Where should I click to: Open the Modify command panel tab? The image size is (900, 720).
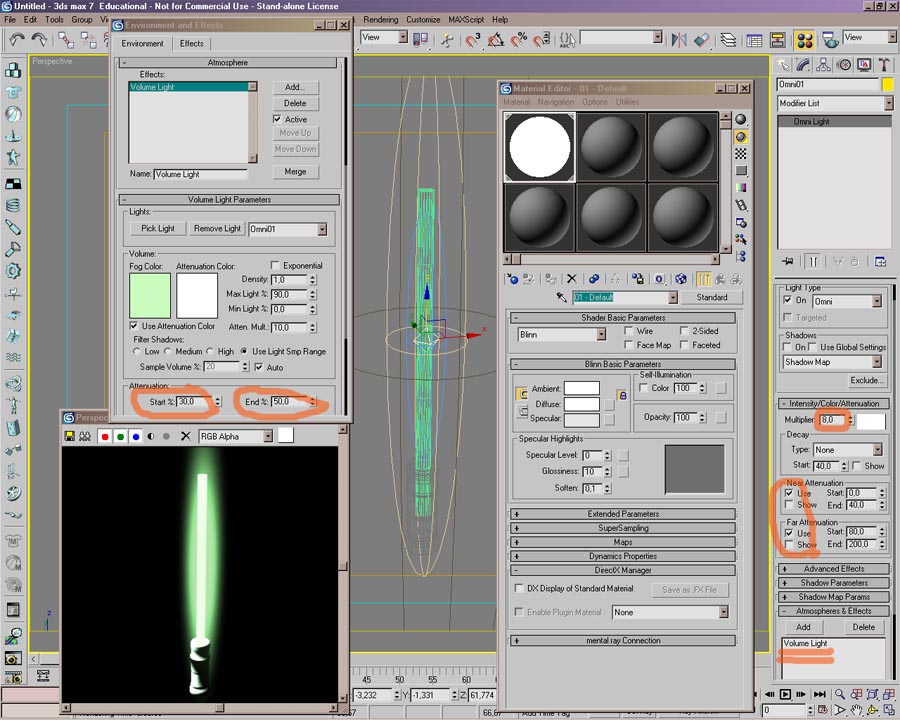click(803, 65)
